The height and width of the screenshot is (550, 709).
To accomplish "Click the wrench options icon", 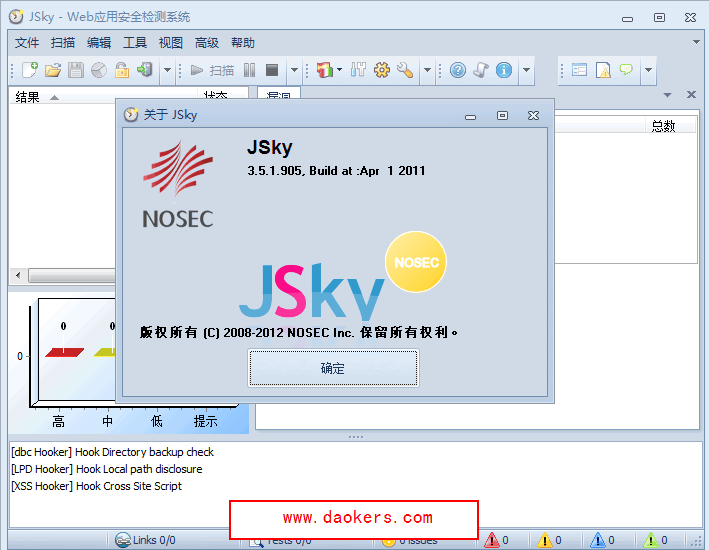I will (405, 70).
